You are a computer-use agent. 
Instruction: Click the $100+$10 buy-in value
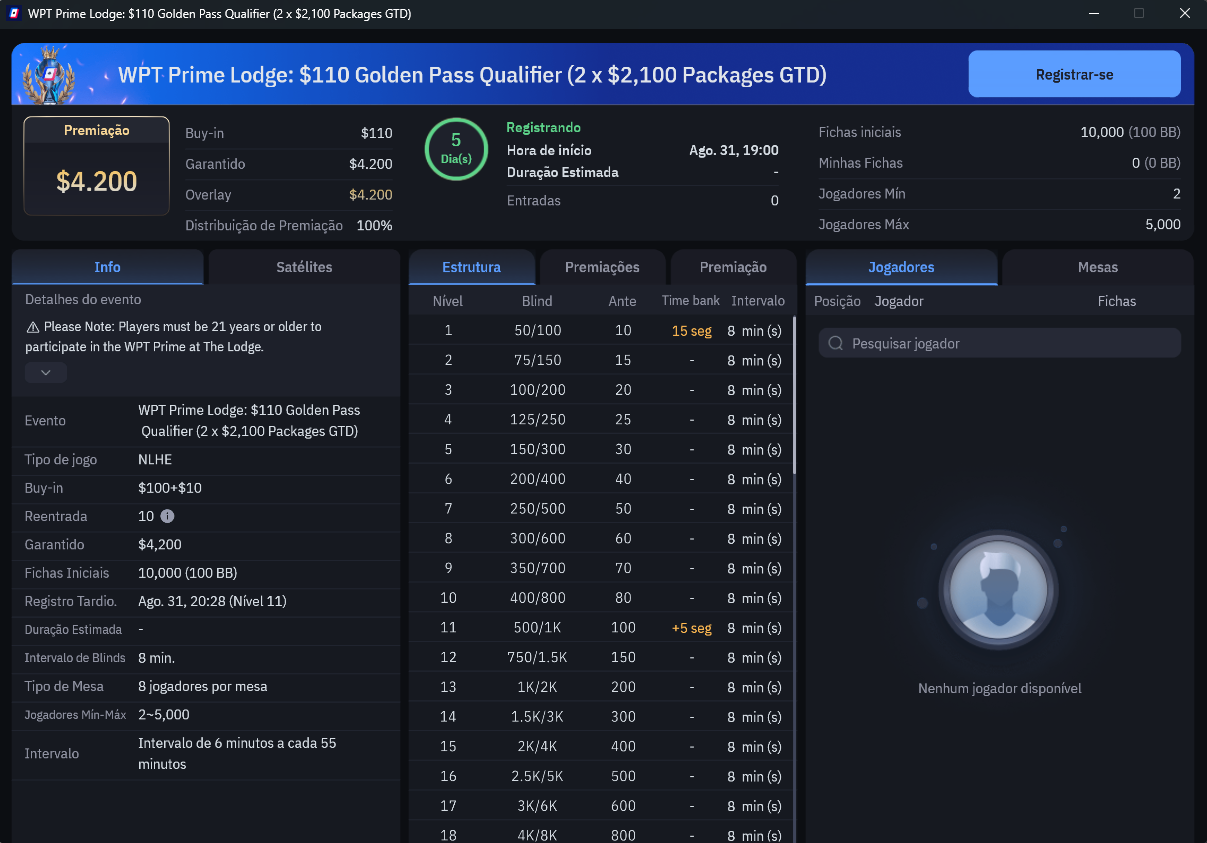coord(170,488)
